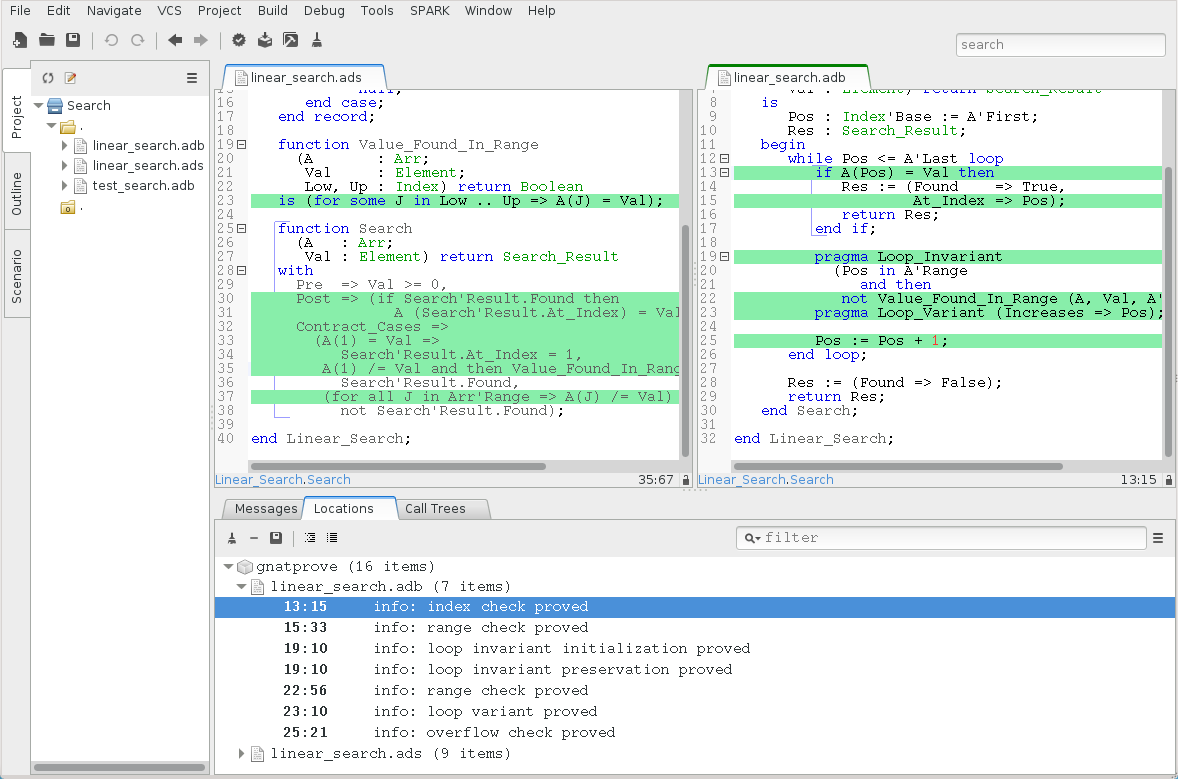The width and height of the screenshot is (1178, 779).
Task: Navigate back to previous location
Action: coord(175,41)
